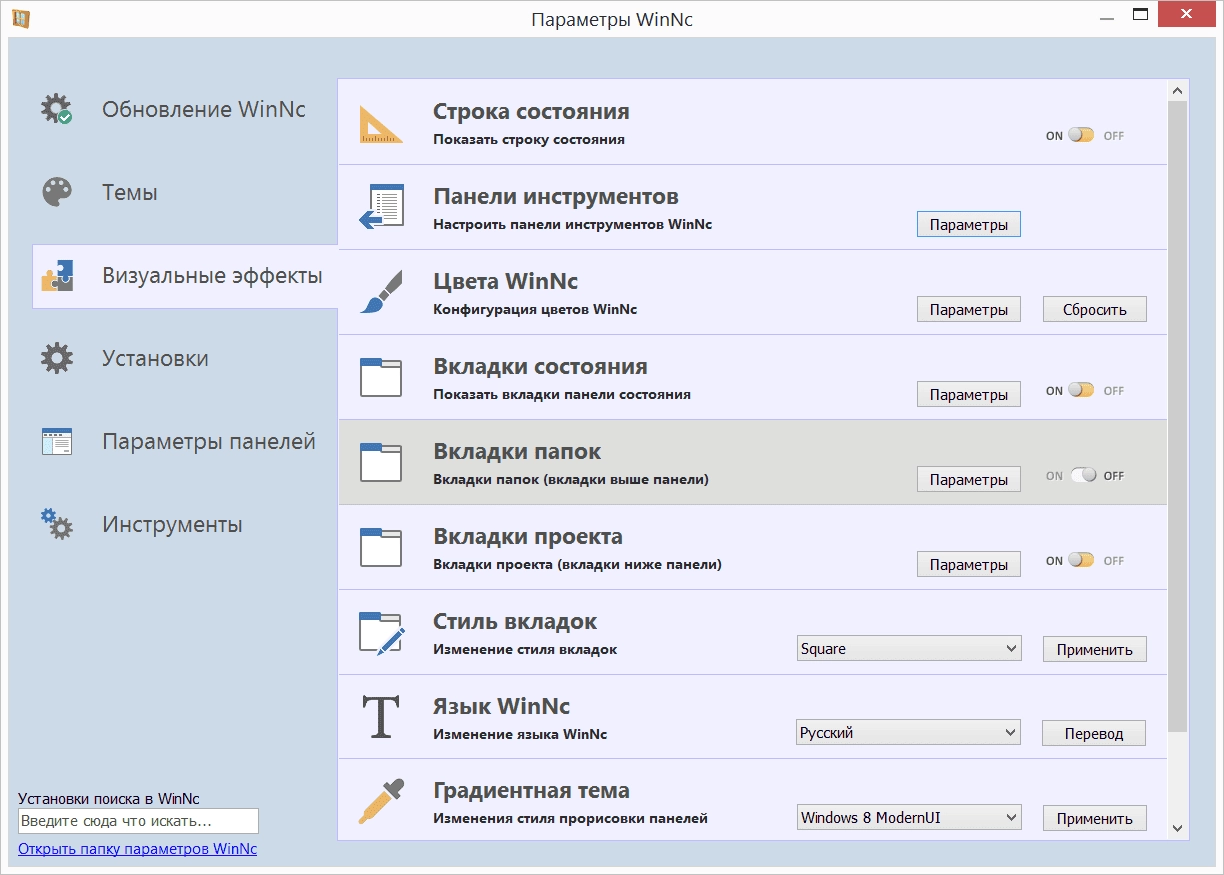Image resolution: width=1224 pixels, height=875 pixels.
Task: Toggle the Строка состояния ON/OFF switch
Action: tap(1081, 135)
